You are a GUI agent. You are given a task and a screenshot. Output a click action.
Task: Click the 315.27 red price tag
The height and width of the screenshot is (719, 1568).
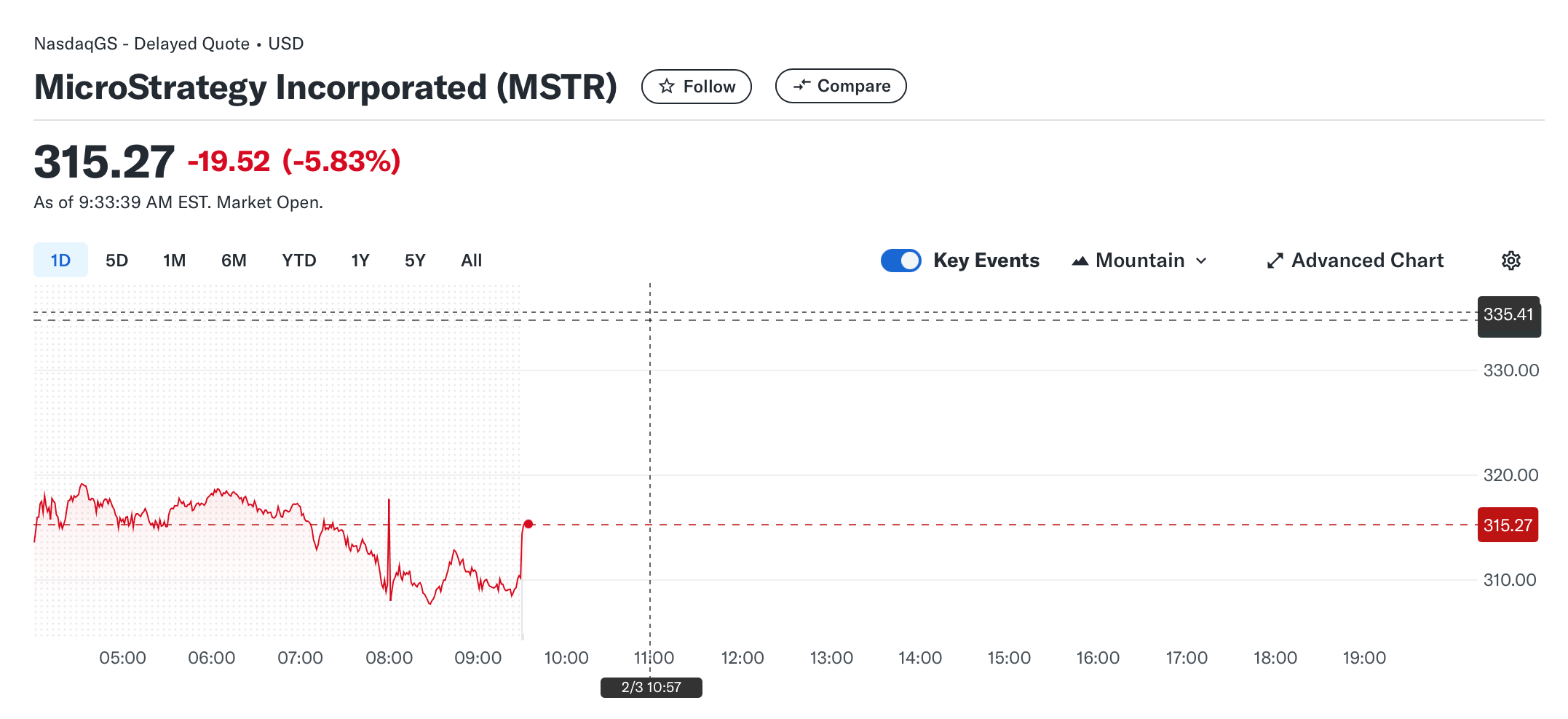click(x=1508, y=525)
